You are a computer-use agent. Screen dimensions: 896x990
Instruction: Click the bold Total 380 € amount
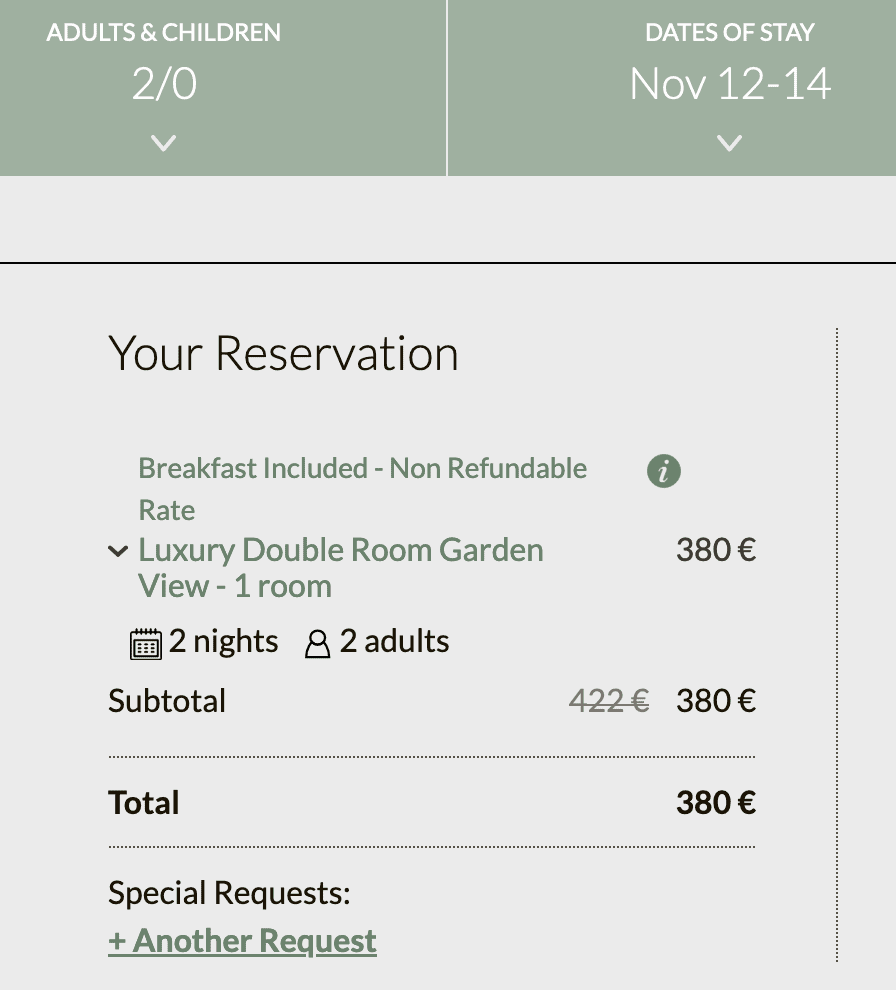[716, 803]
